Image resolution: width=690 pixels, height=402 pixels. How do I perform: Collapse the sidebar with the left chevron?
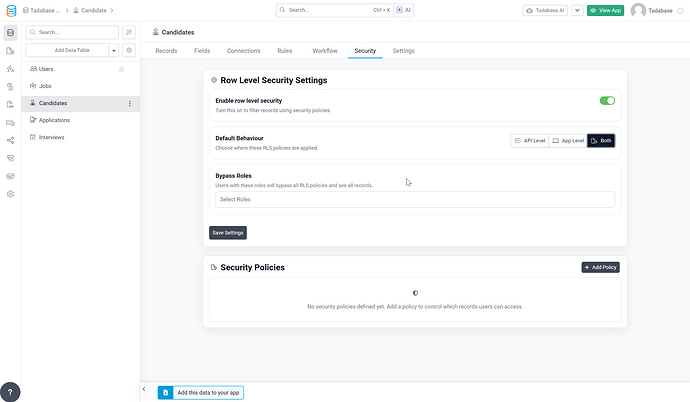click(144, 389)
